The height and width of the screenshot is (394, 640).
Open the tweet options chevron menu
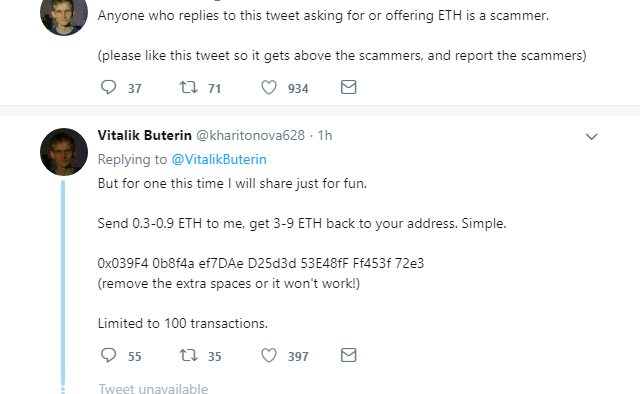coord(591,136)
